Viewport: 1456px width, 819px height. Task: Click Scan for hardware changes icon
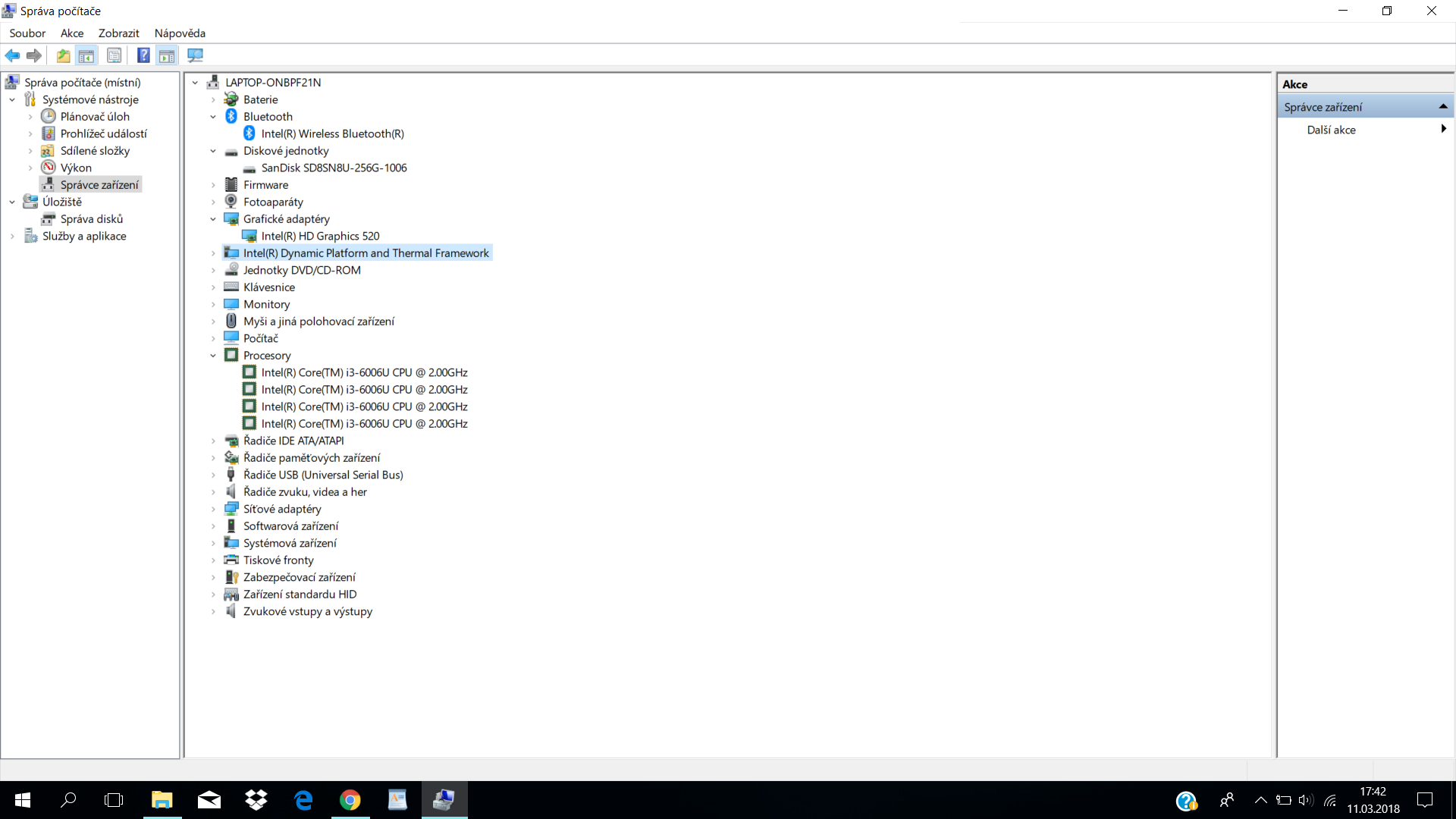tap(195, 55)
